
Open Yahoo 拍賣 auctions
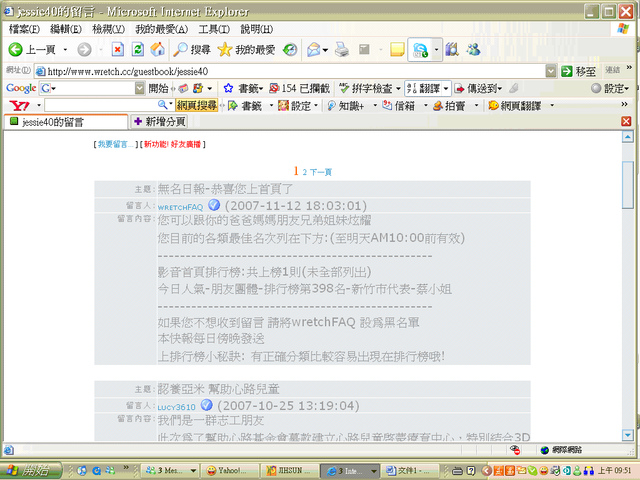[449, 106]
